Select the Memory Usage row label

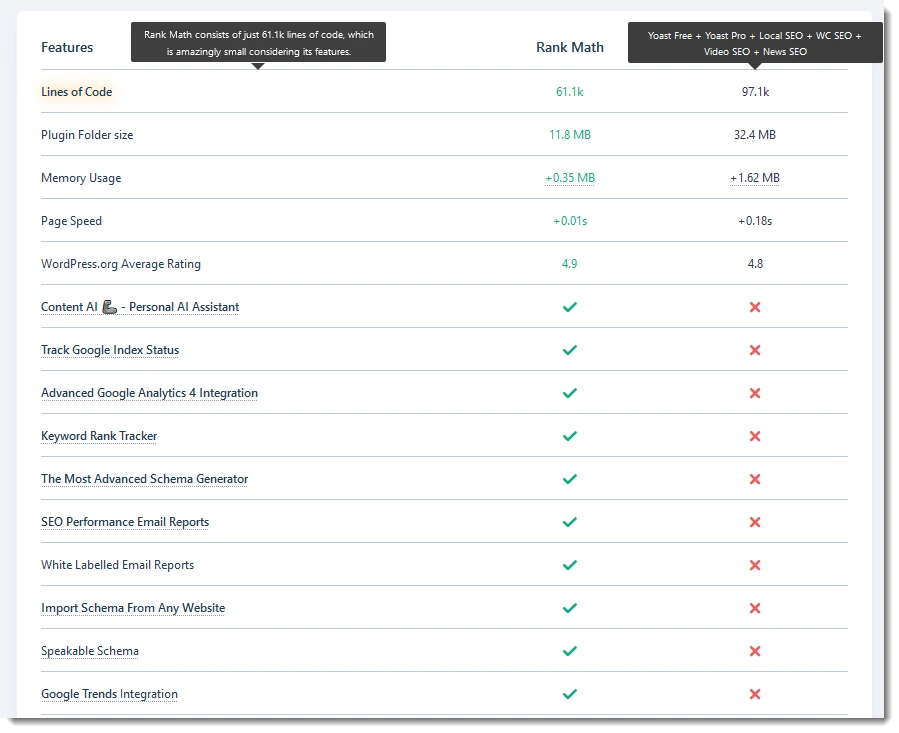(x=81, y=178)
